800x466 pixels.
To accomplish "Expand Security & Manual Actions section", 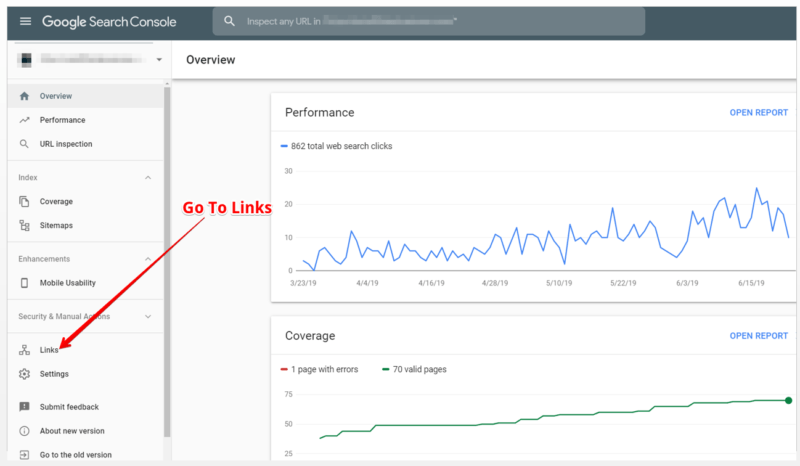I will 148,316.
